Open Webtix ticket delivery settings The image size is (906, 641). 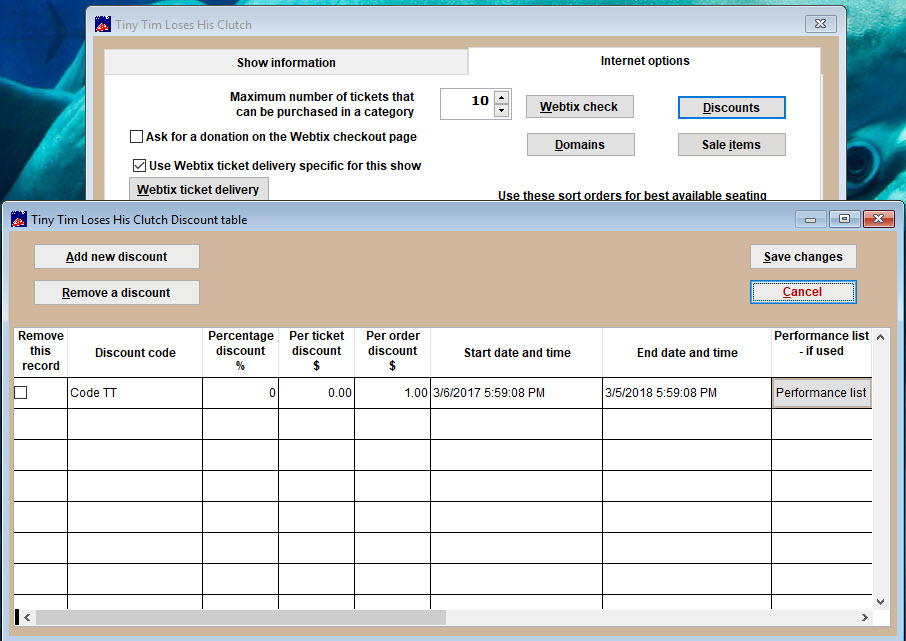pyautogui.click(x=198, y=190)
